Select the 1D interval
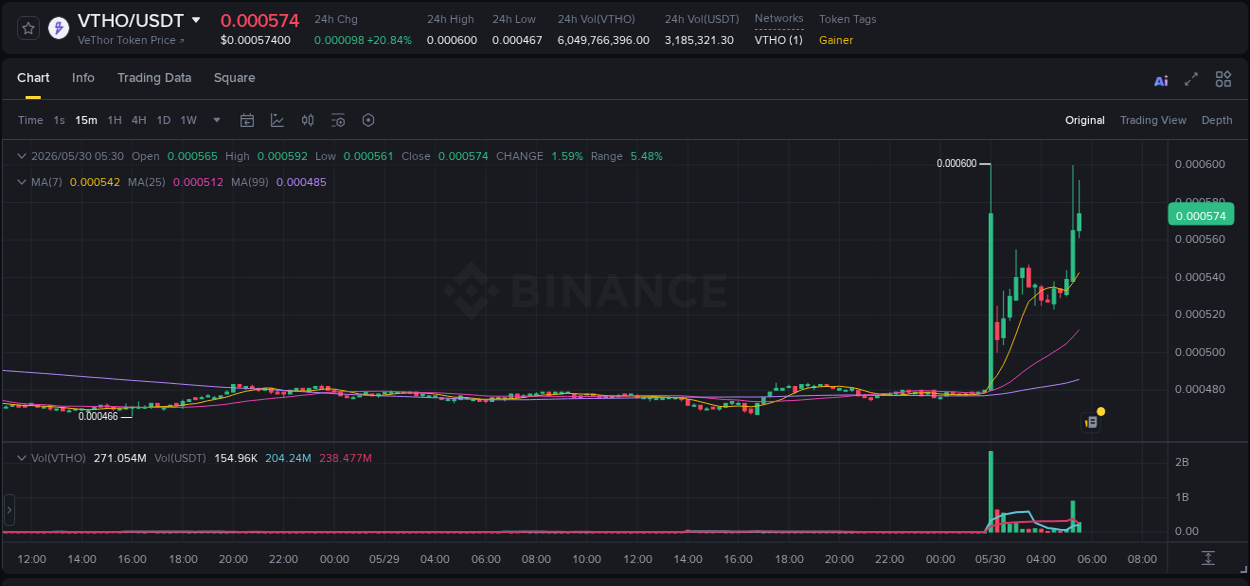 pos(163,120)
